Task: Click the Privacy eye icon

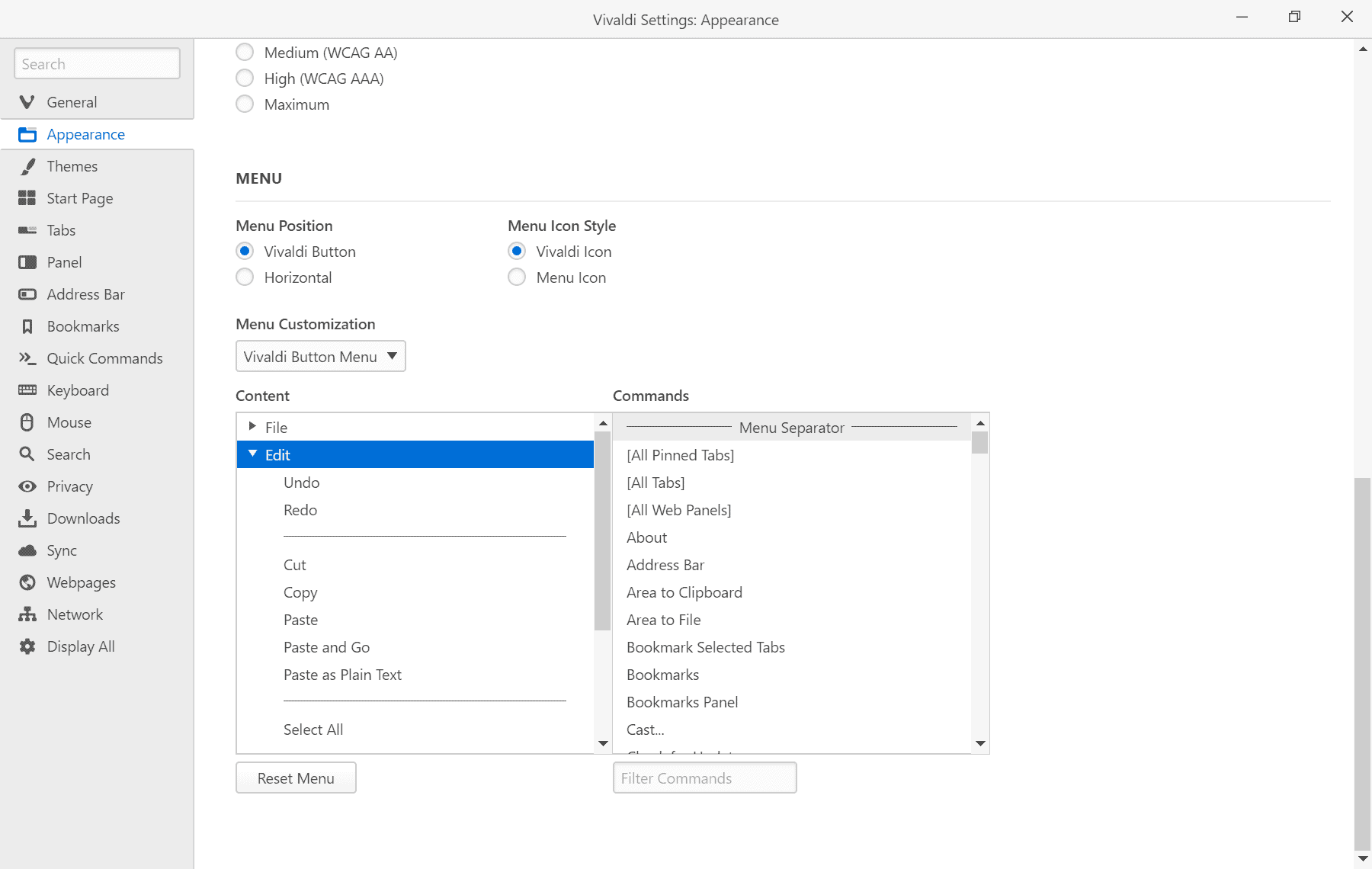Action: click(x=27, y=486)
